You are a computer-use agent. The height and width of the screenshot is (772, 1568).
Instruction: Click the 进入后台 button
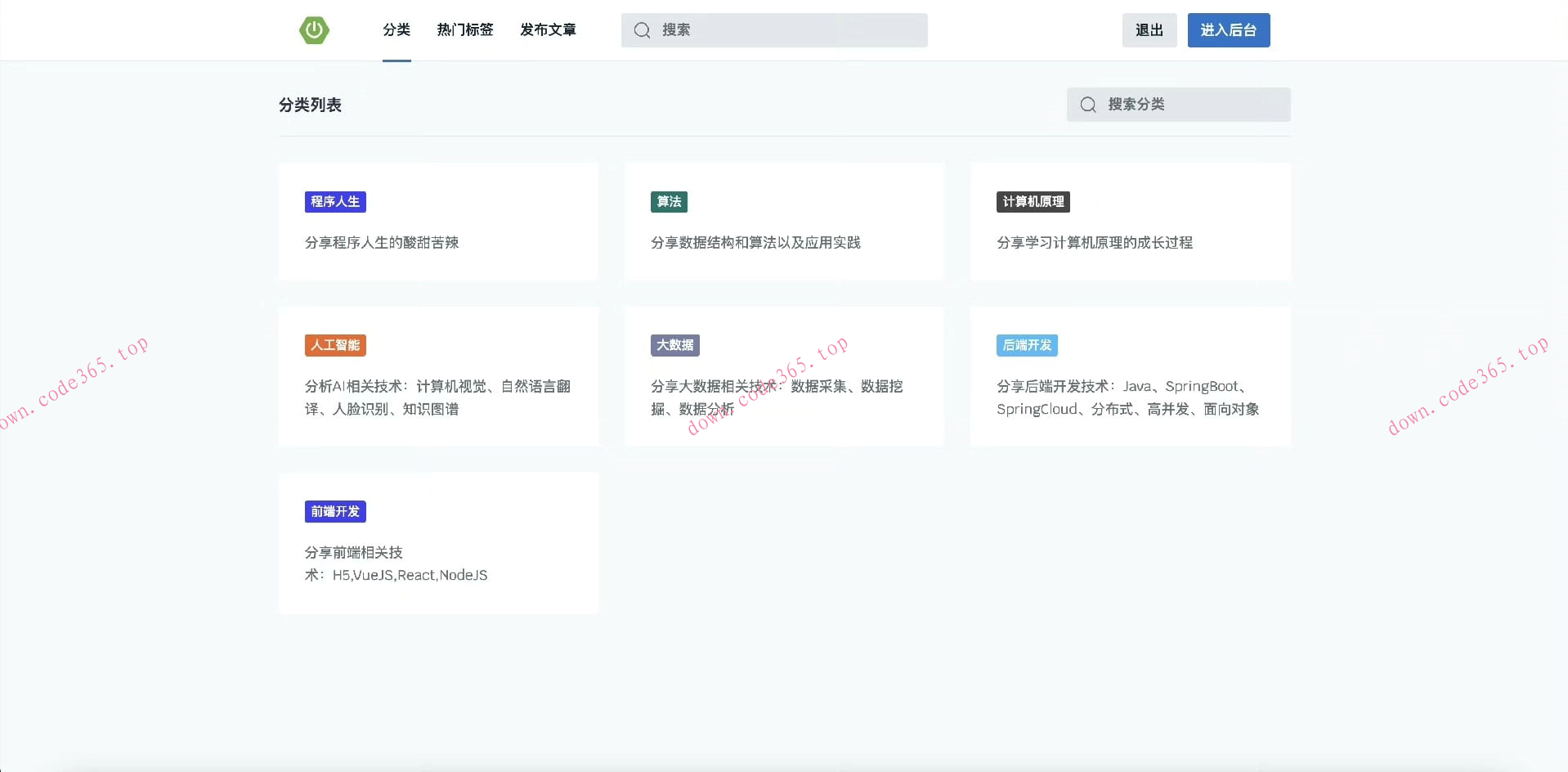[x=1228, y=29]
